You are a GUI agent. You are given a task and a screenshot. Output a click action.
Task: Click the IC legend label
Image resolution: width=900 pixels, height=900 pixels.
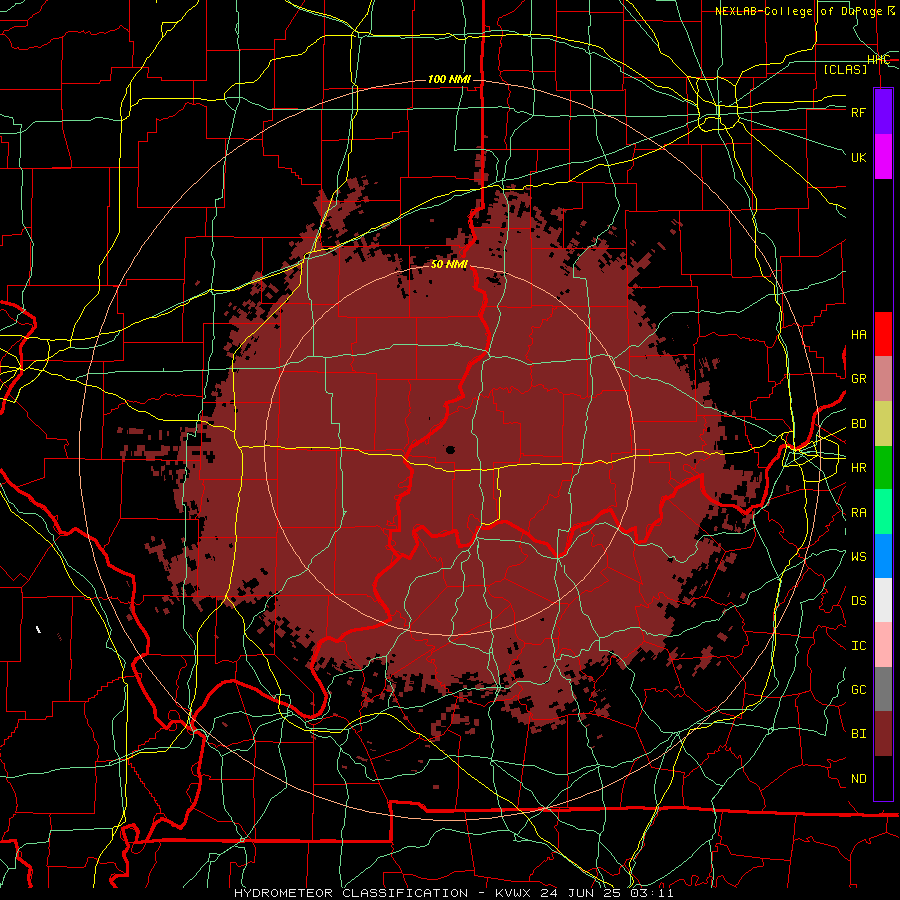(x=858, y=646)
